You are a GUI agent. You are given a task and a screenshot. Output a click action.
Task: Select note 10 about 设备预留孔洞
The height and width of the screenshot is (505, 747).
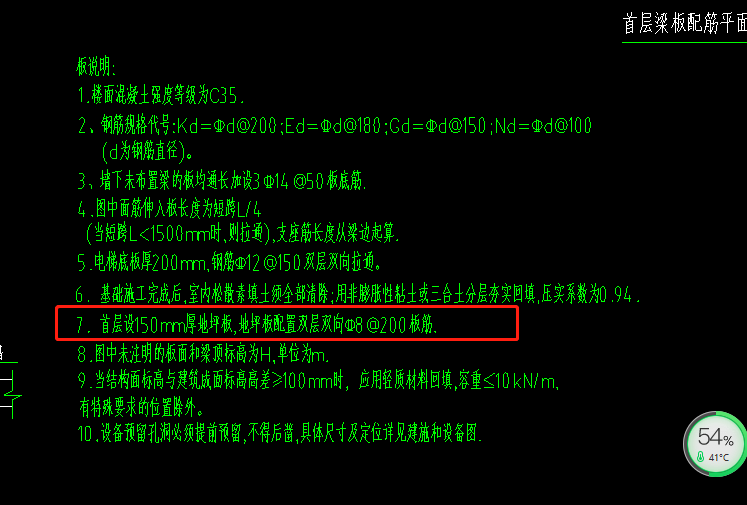pos(280,434)
